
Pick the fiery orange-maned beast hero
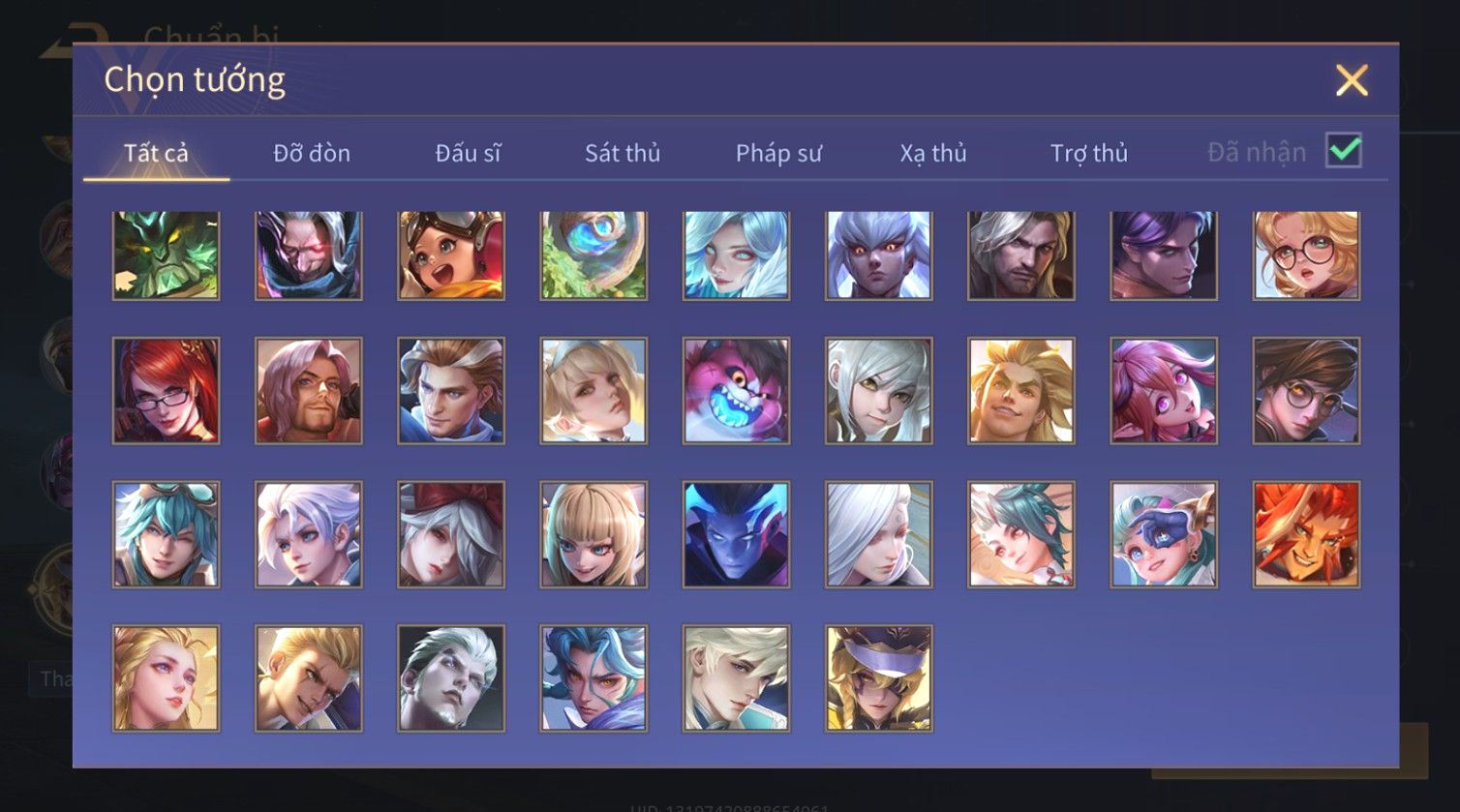[1306, 534]
